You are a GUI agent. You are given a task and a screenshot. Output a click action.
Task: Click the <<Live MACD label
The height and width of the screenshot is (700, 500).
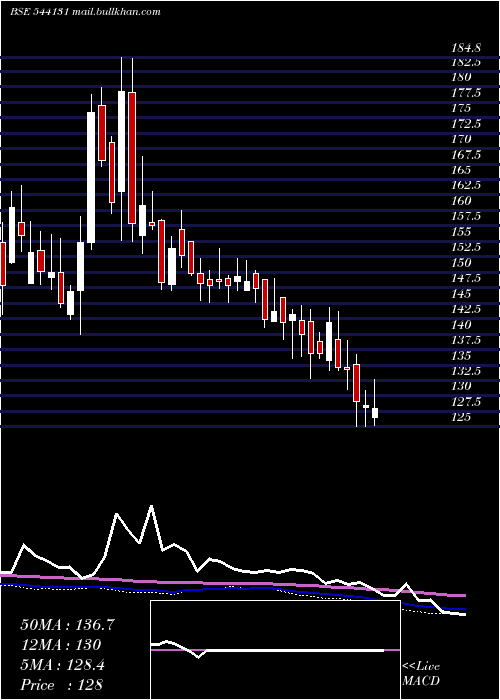pyautogui.click(x=421, y=674)
